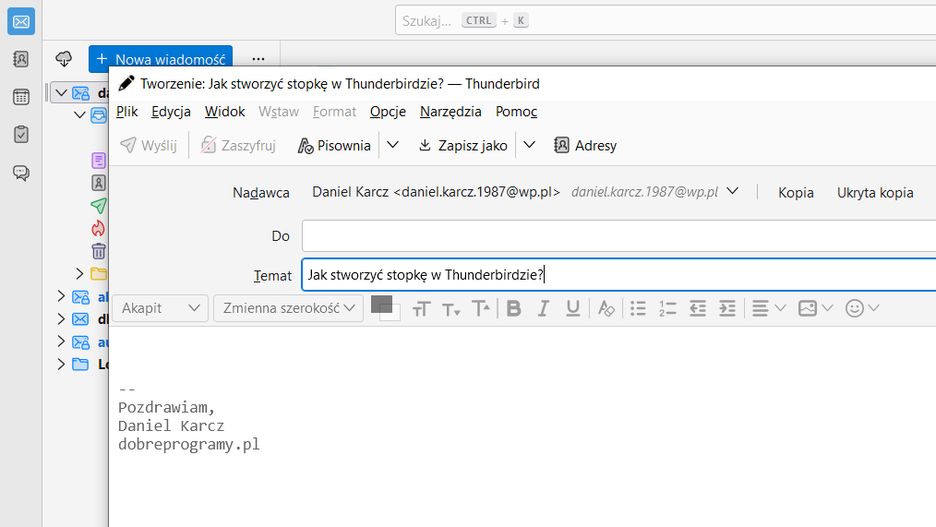
Task: Expand the account starting with 'au'
Action: [x=61, y=341]
